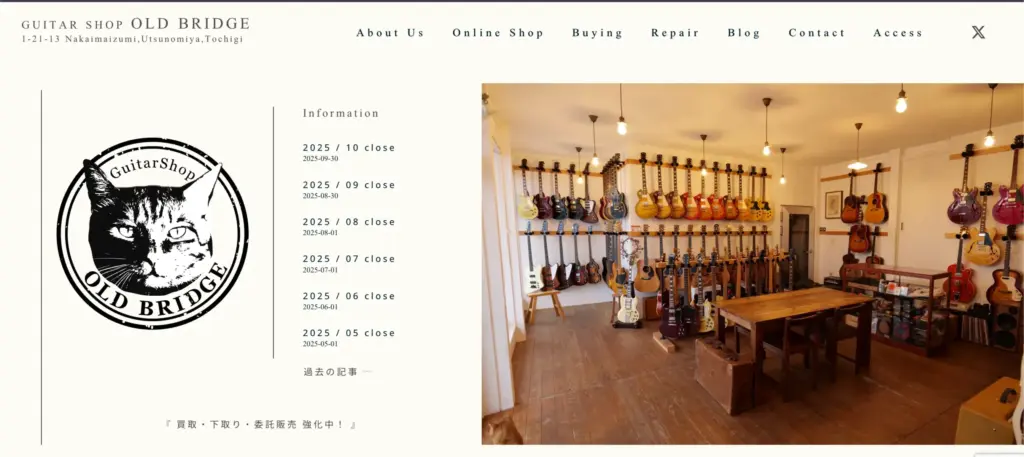Image resolution: width=1024 pixels, height=457 pixels.
Task: Click the 買取・下取り・委託販売 強化中 banner text
Action: point(261,424)
